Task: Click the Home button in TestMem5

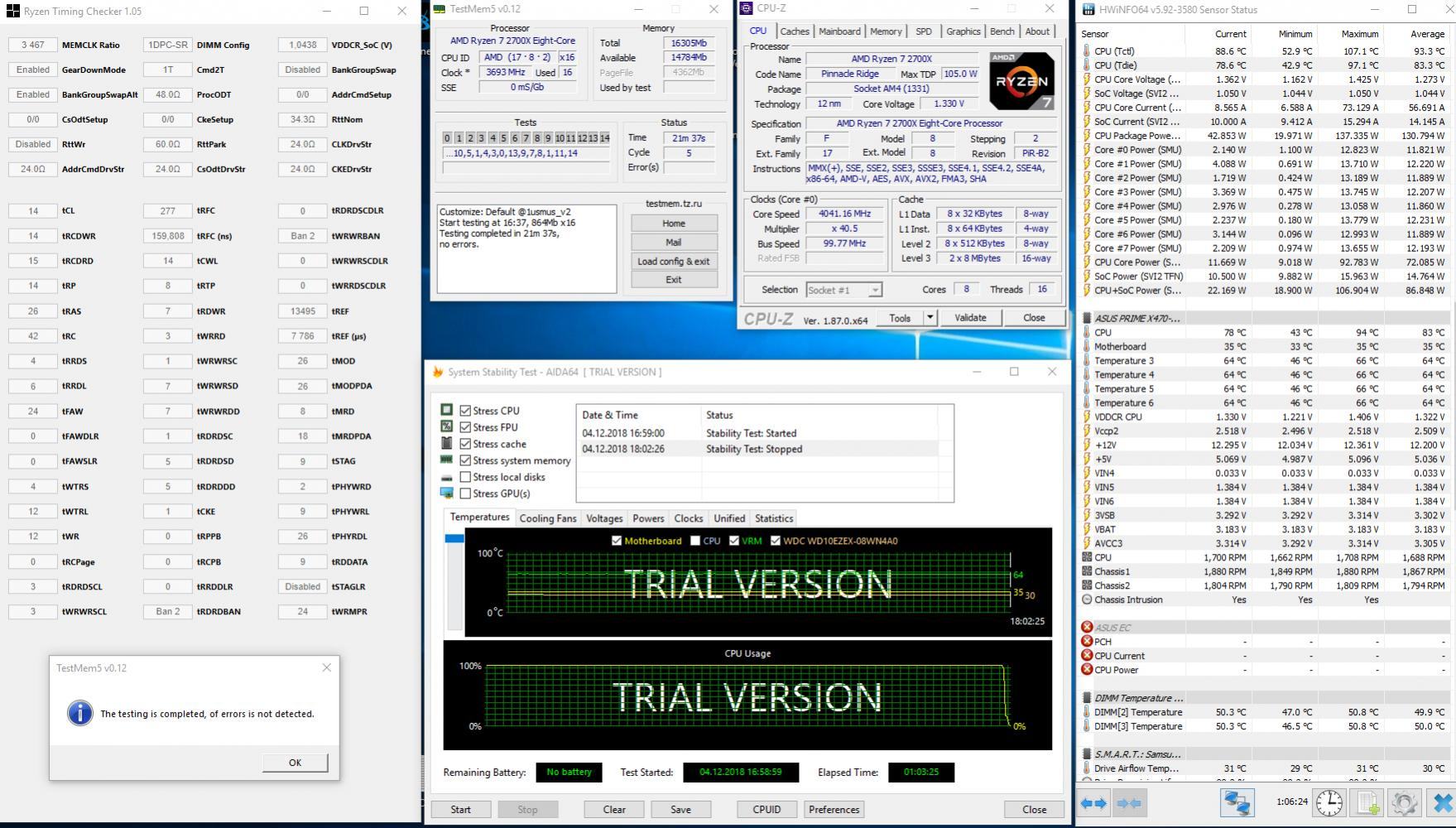Action: [674, 223]
